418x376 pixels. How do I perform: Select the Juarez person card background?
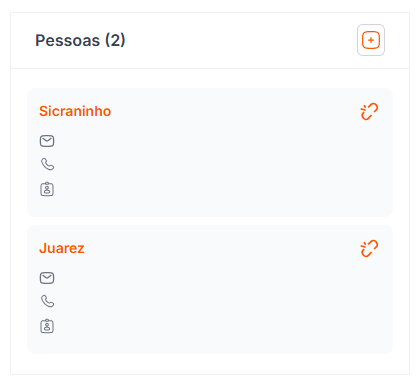coord(210,289)
